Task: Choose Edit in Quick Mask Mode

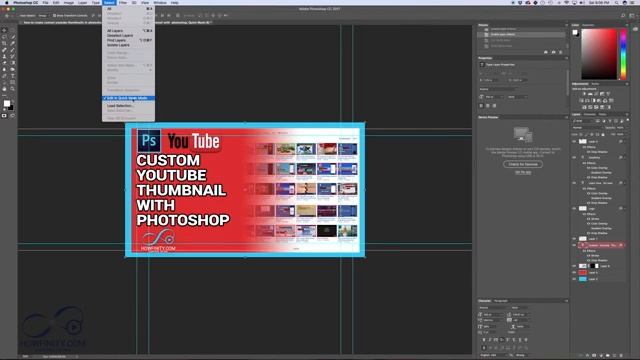Action: 128,98
